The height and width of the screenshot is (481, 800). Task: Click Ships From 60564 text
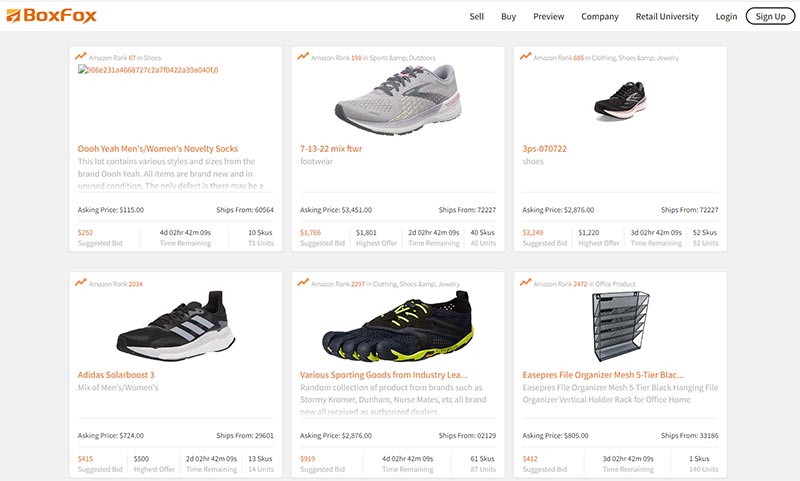(x=245, y=210)
